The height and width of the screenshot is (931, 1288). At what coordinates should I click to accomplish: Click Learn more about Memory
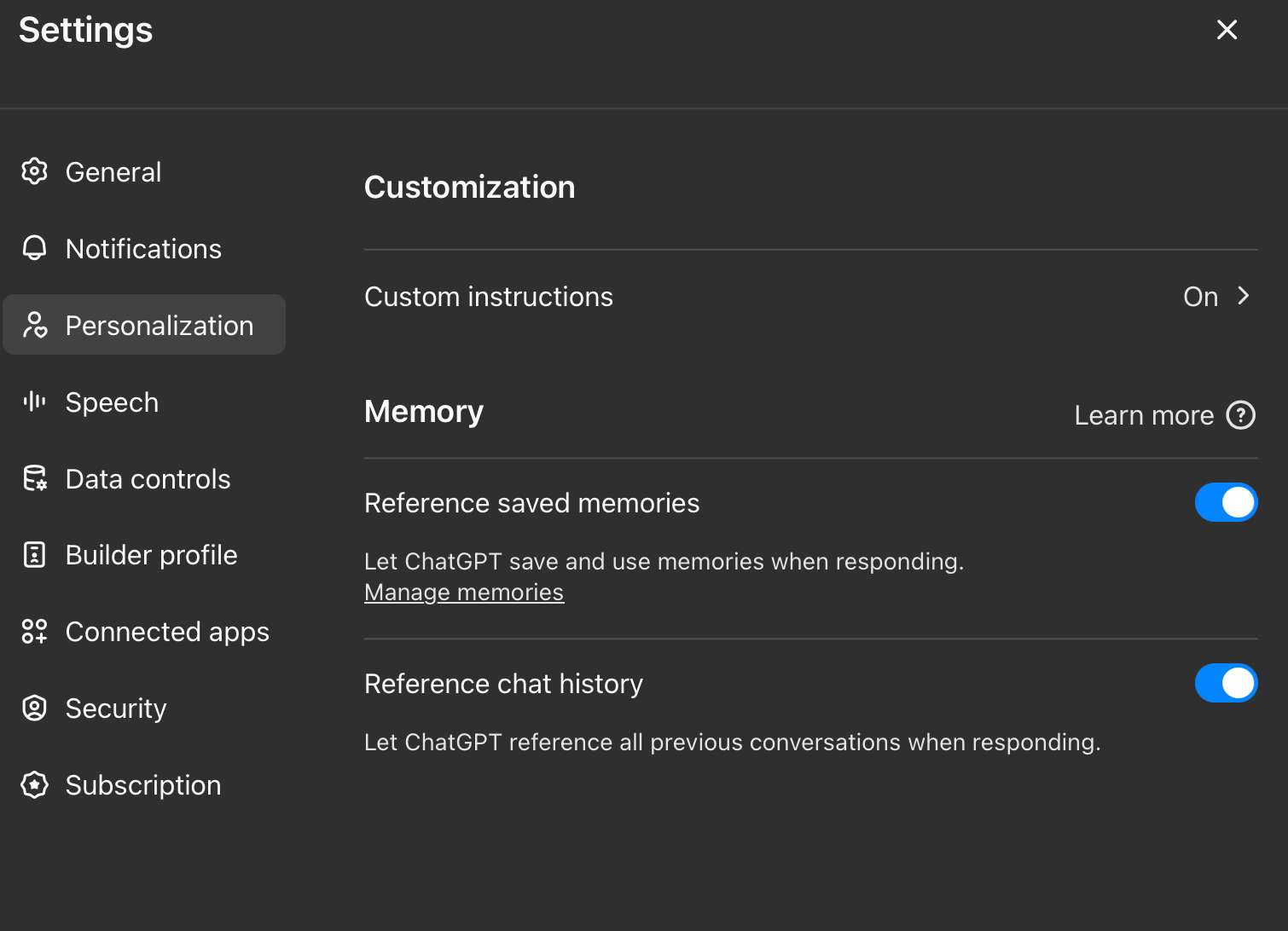(1144, 415)
